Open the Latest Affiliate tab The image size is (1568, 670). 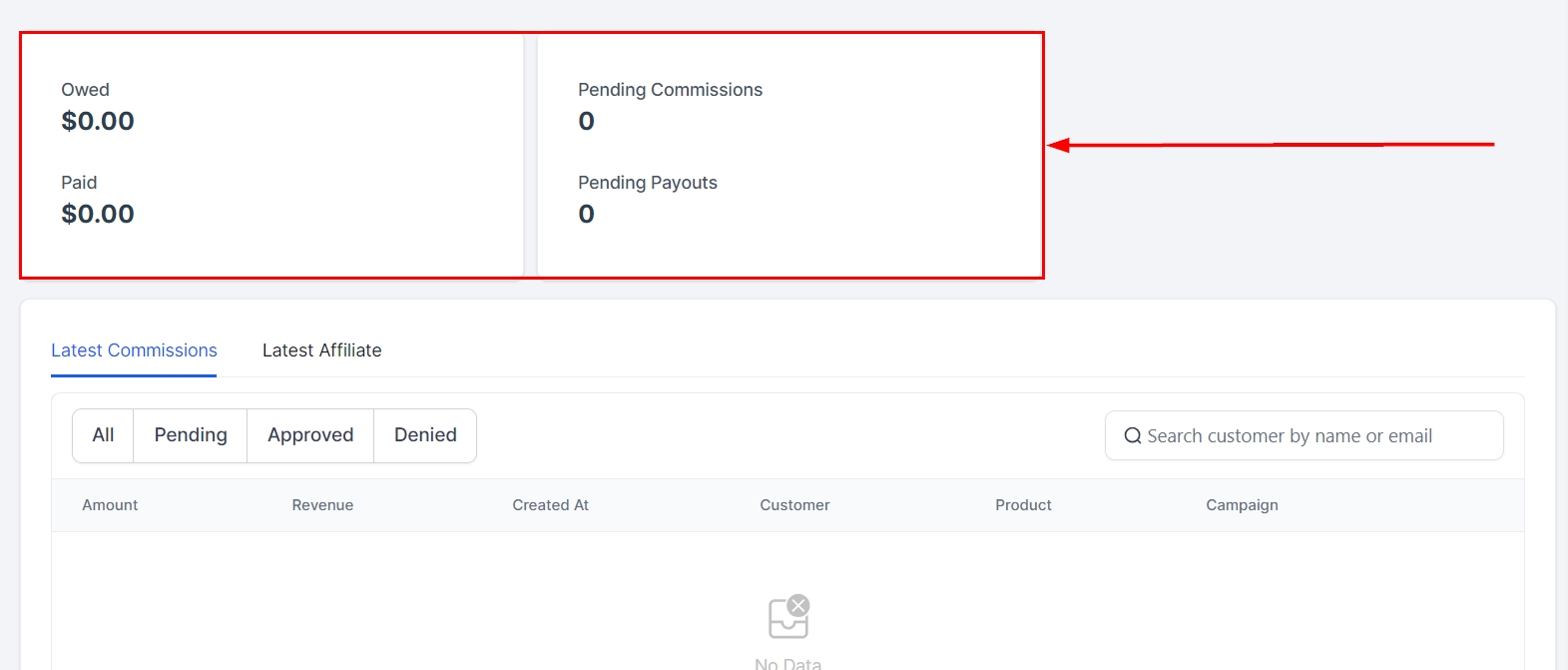pyautogui.click(x=321, y=350)
